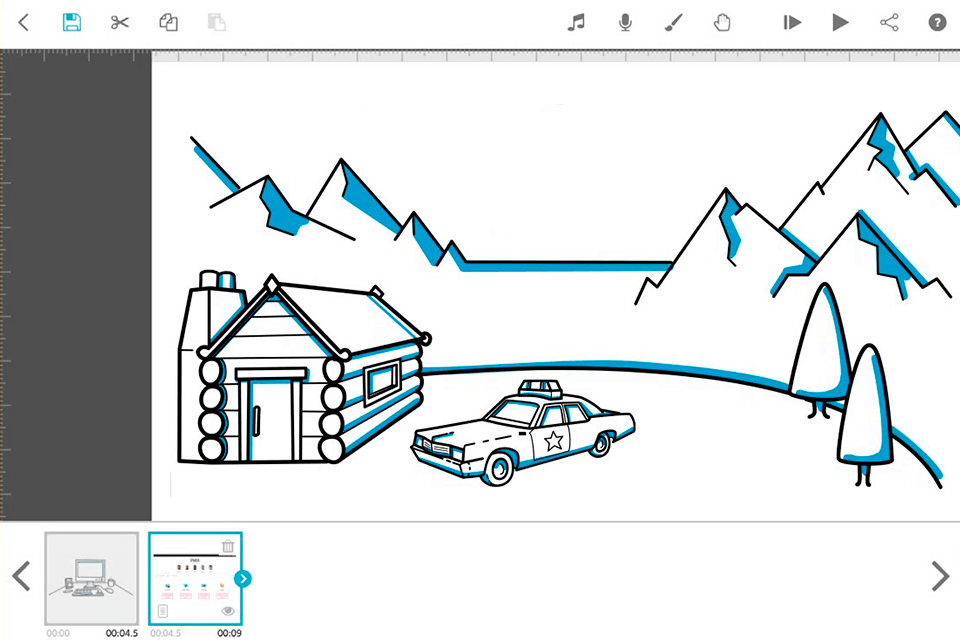The width and height of the screenshot is (960, 640).
Task: Select the microphone to record a voiceover
Action: point(624,22)
